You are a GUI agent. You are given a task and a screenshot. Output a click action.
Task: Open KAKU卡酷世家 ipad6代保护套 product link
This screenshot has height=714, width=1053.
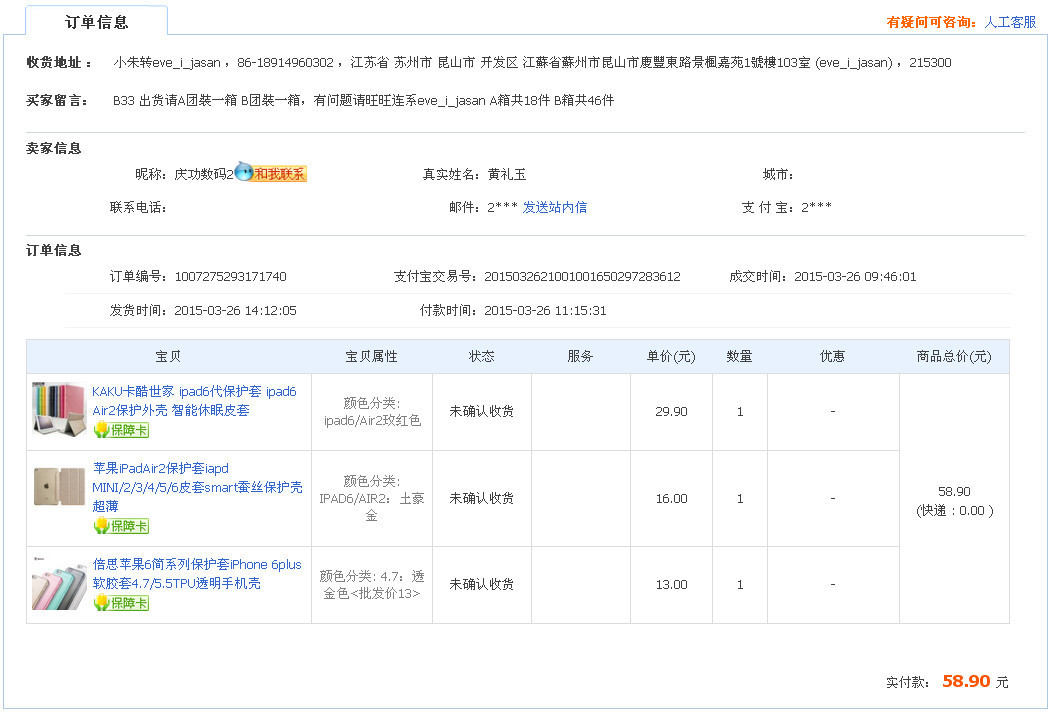(x=194, y=400)
